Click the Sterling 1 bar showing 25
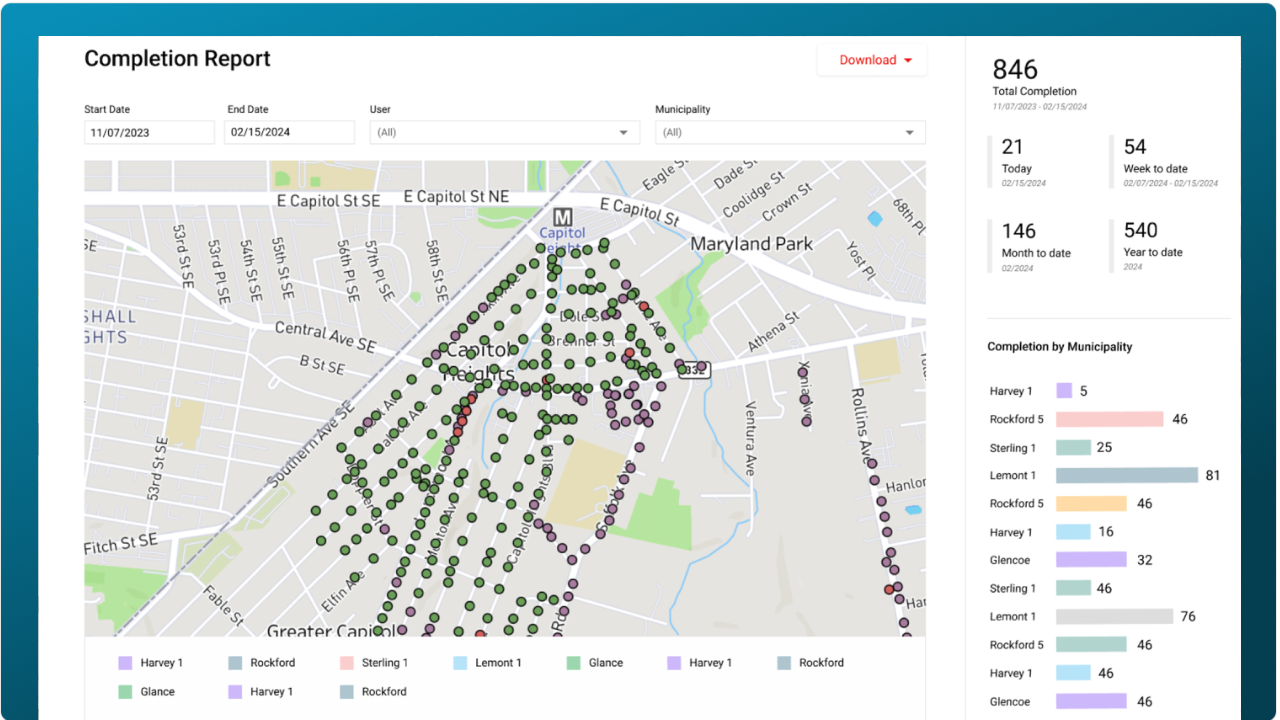This screenshot has width=1280, height=720. (1073, 448)
